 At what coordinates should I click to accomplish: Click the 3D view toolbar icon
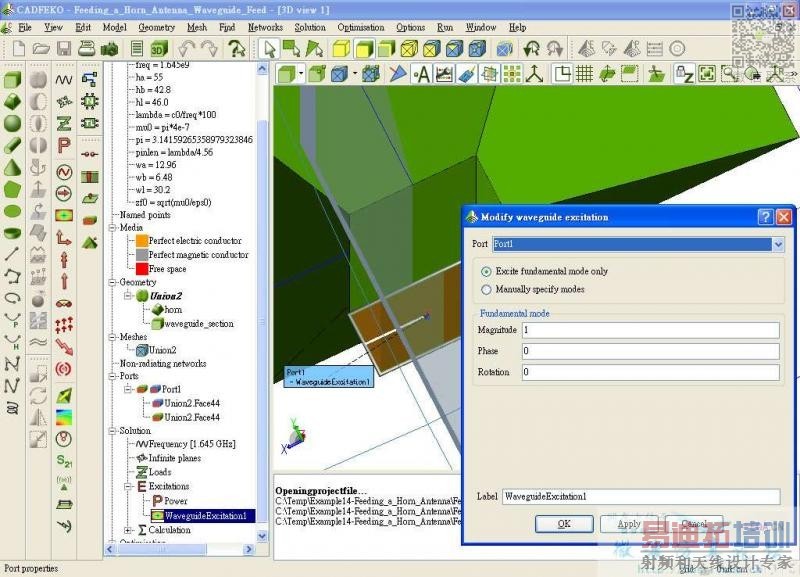tap(159, 49)
